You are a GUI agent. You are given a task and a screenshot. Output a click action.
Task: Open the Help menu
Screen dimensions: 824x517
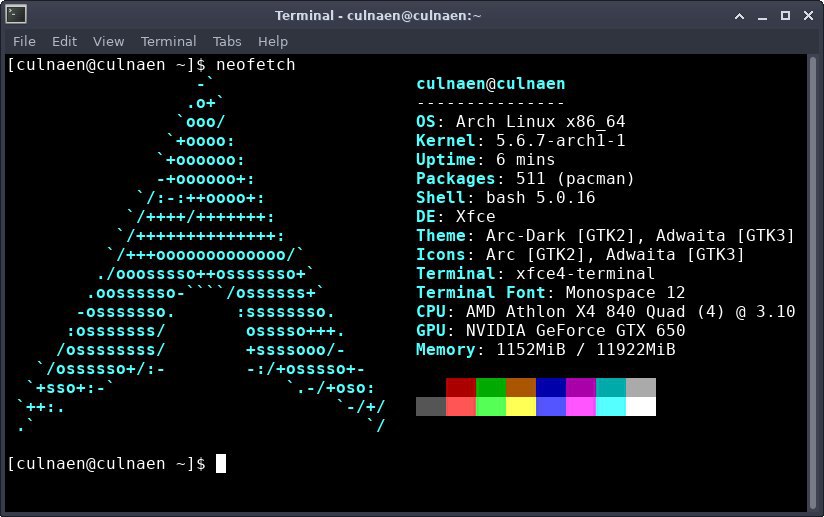273,42
